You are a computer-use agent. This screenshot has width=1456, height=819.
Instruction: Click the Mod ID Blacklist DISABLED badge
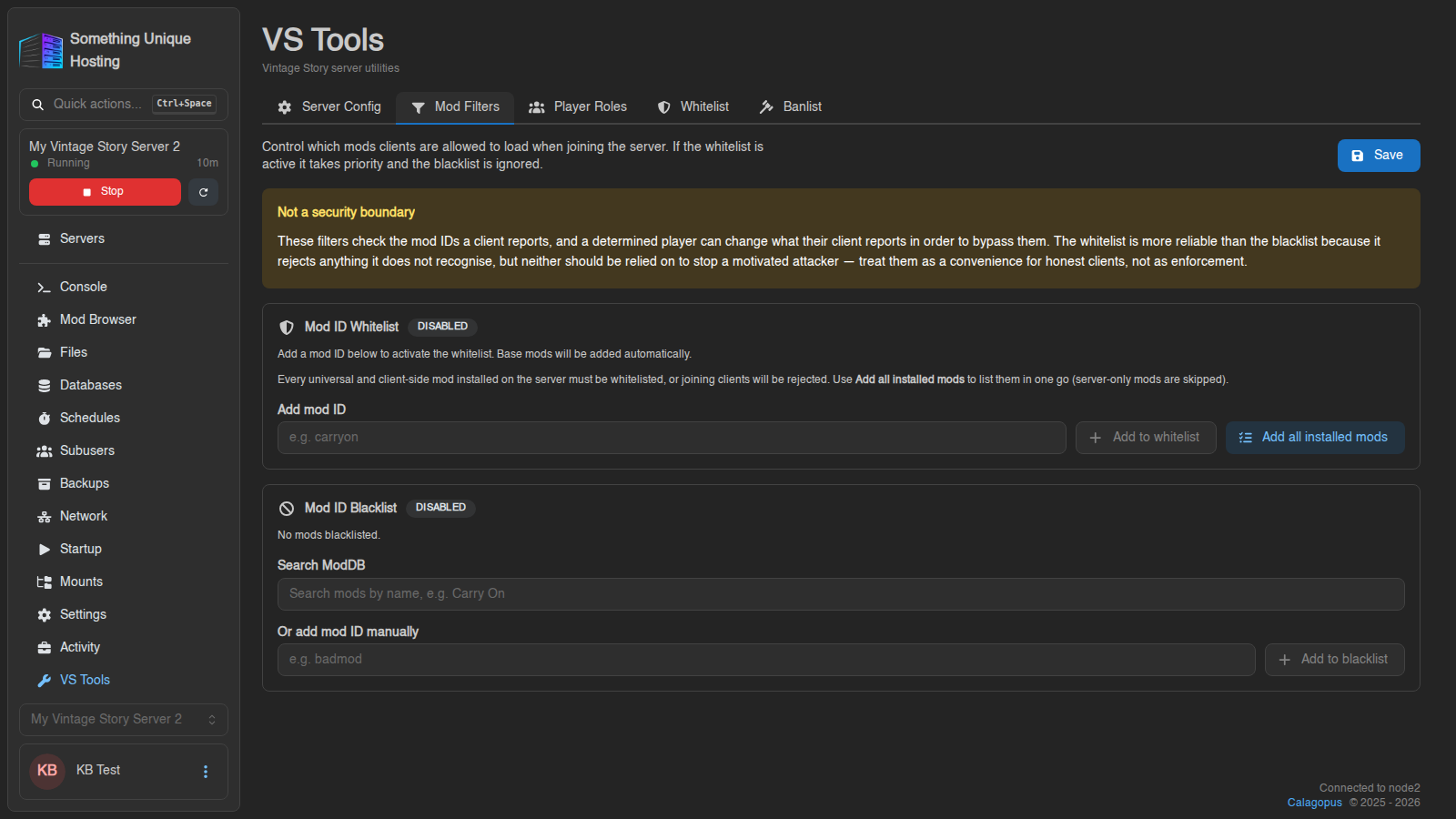[x=440, y=508]
